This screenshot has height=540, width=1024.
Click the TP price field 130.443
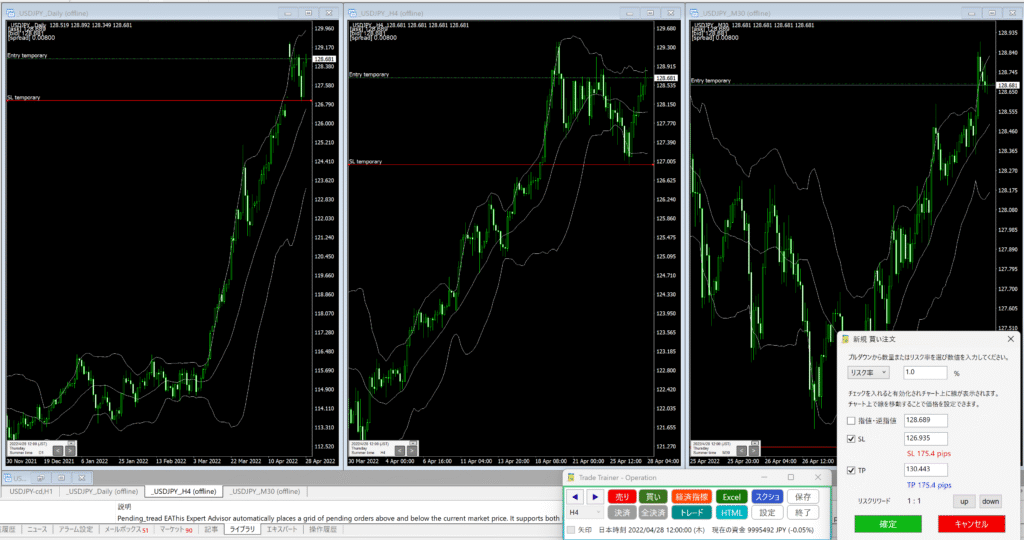pyautogui.click(x=925, y=469)
